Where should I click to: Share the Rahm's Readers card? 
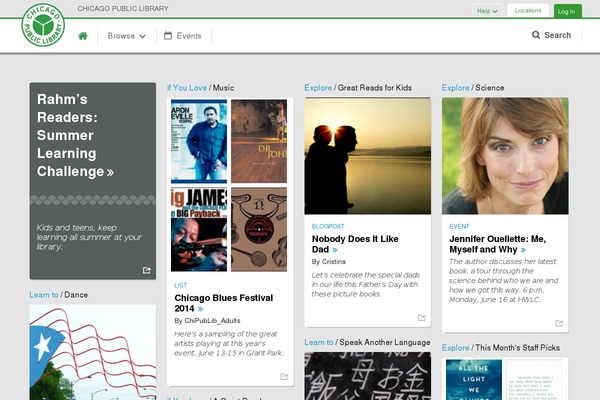pos(147,270)
